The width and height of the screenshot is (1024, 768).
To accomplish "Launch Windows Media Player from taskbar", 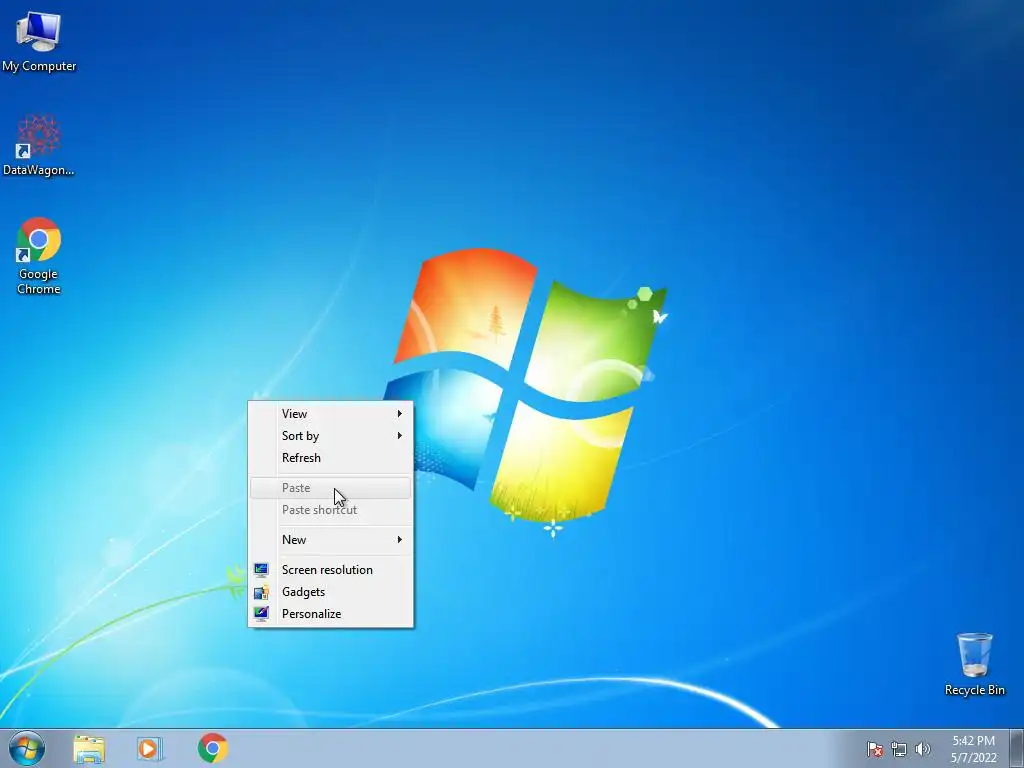I will tap(150, 748).
